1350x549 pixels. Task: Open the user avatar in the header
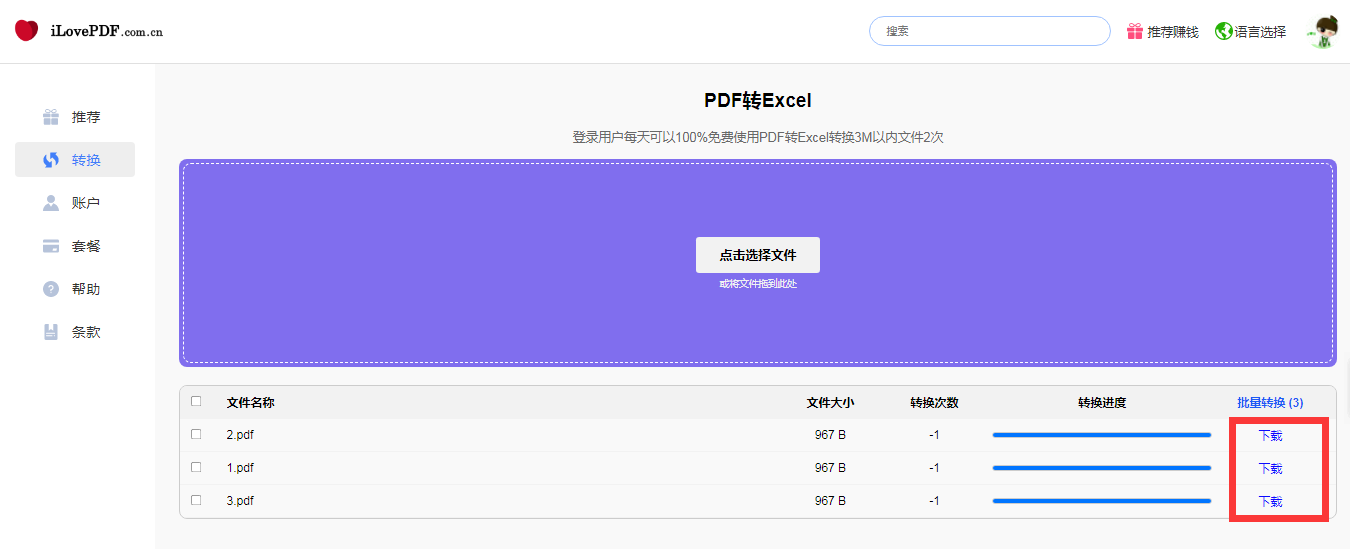coord(1322,31)
